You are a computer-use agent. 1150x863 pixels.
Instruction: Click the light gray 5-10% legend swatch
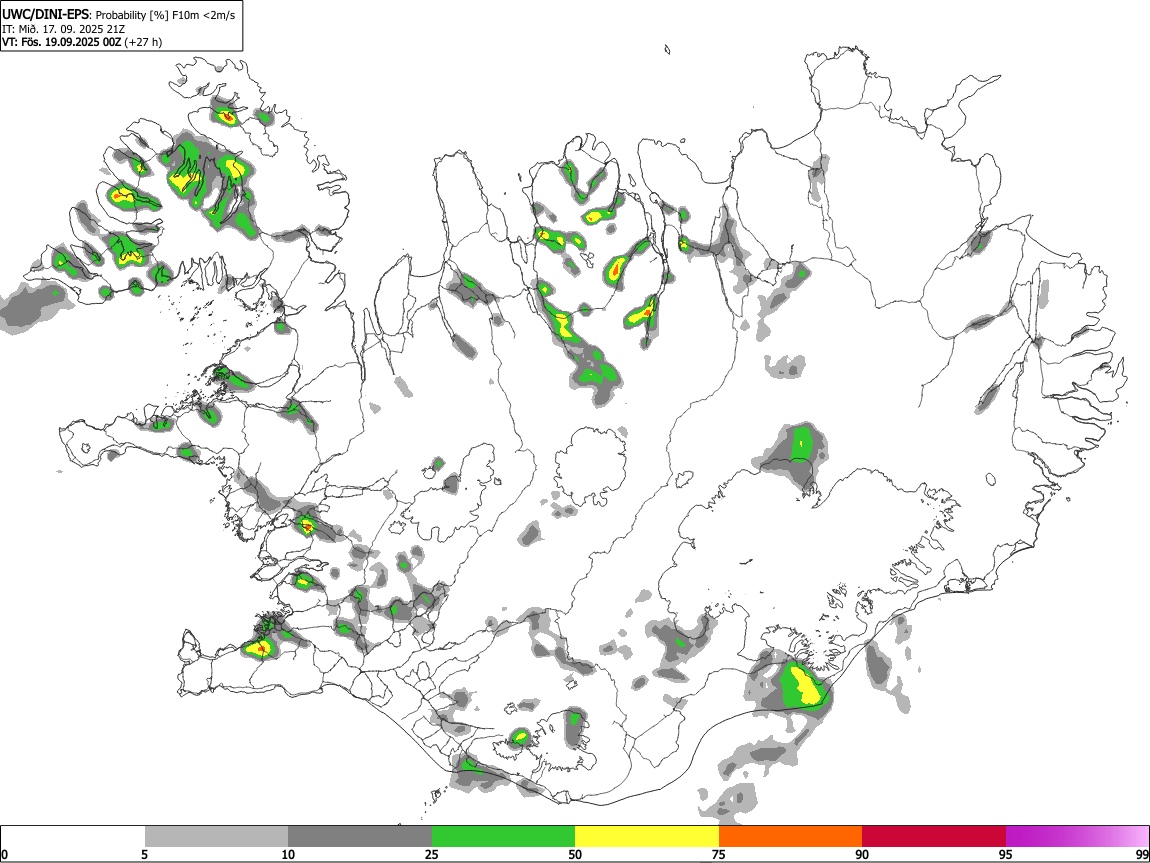pyautogui.click(x=216, y=836)
